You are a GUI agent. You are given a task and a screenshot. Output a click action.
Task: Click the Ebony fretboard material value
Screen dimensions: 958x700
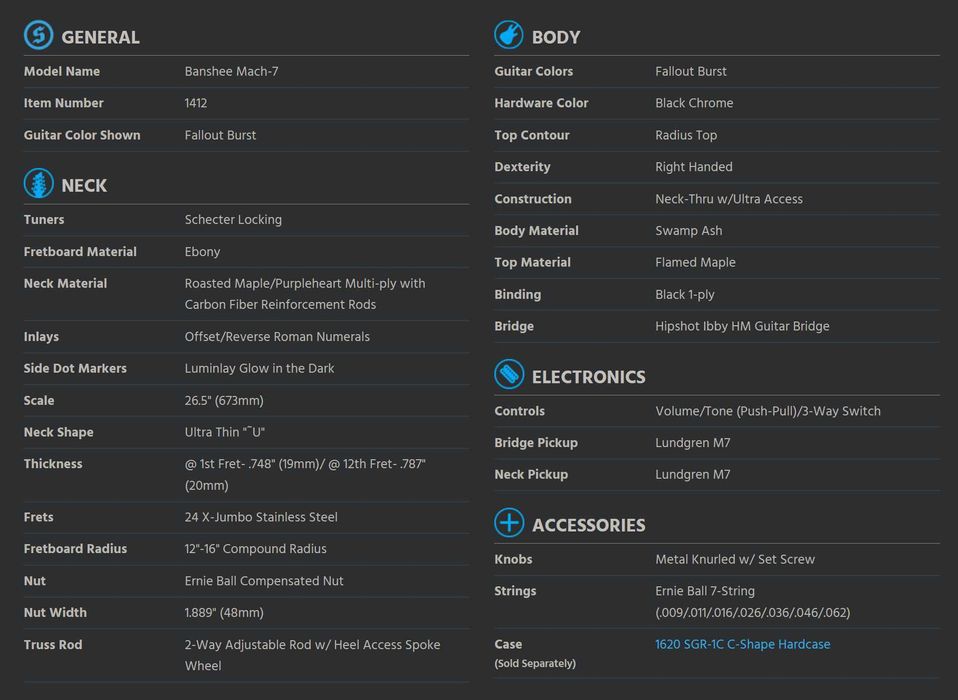pos(202,252)
